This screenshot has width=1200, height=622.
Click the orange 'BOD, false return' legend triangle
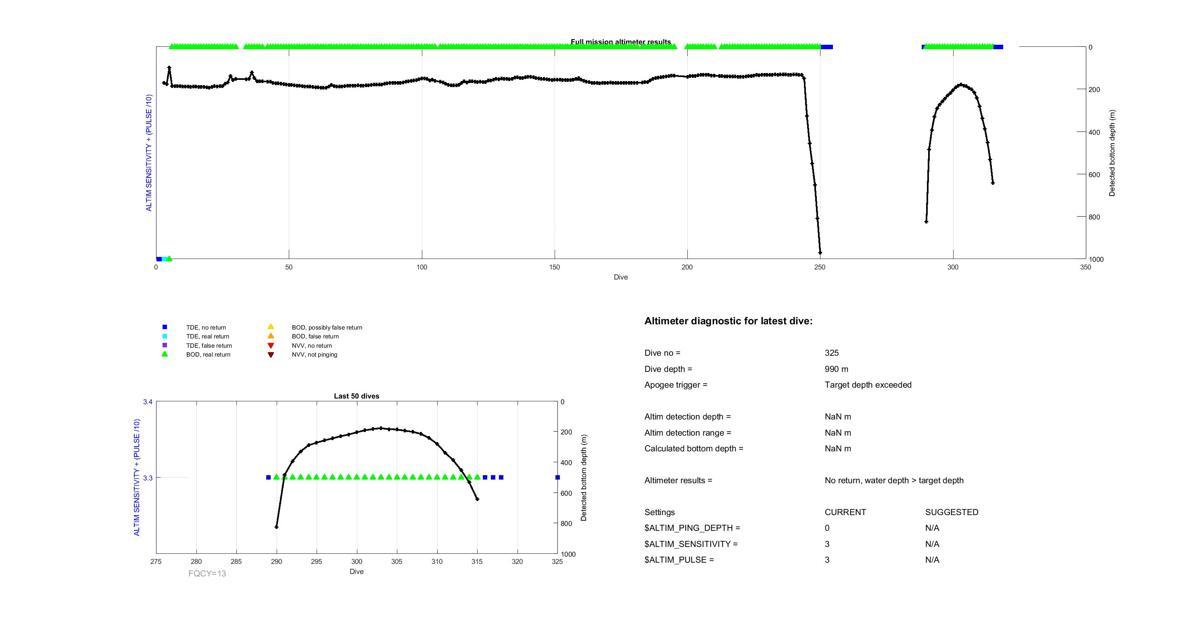tap(270, 336)
